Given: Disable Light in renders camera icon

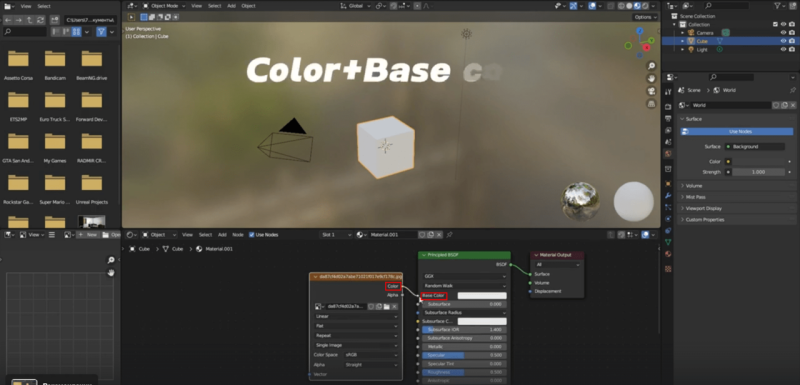Looking at the screenshot, I should (792, 49).
